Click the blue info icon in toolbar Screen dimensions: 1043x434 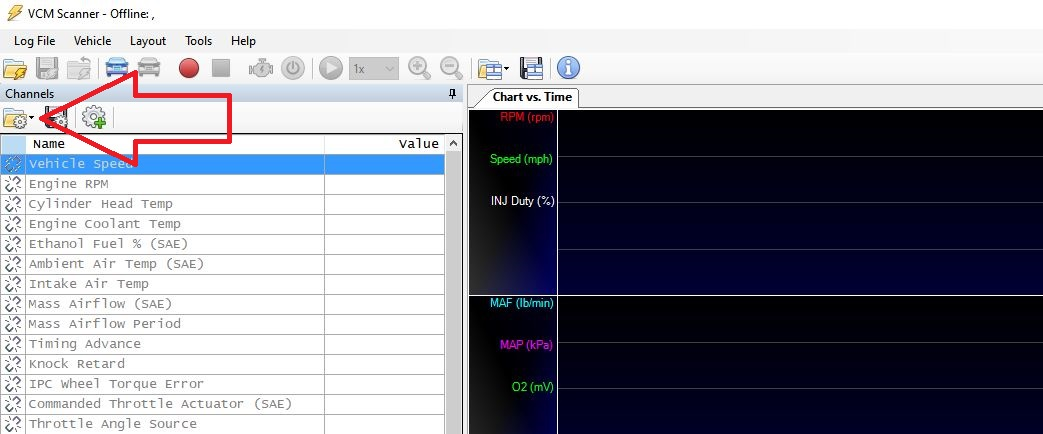(x=568, y=68)
